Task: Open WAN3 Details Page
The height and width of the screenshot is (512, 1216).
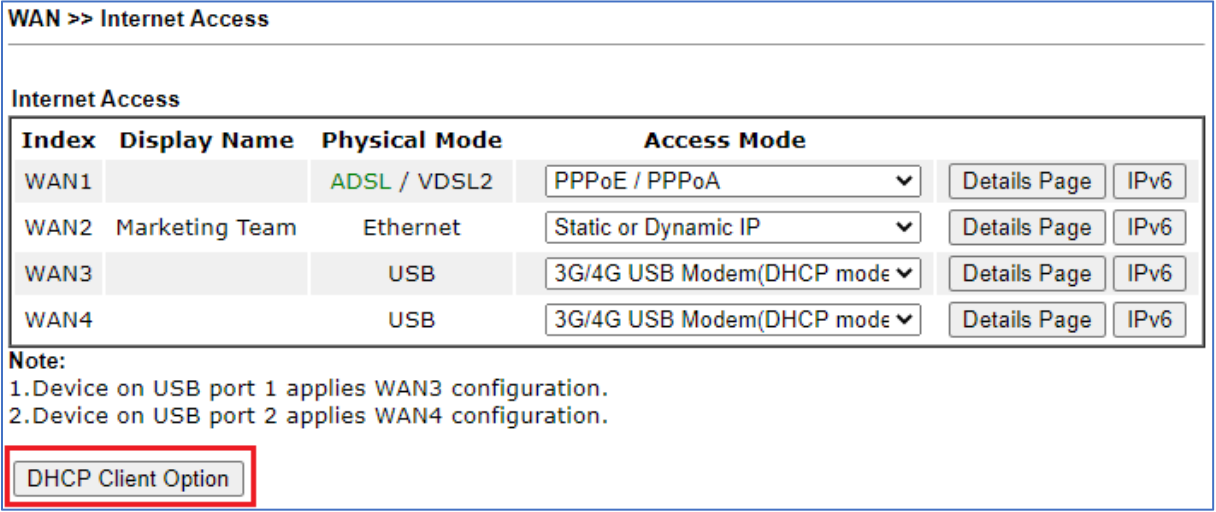Action: pyautogui.click(x=1027, y=274)
